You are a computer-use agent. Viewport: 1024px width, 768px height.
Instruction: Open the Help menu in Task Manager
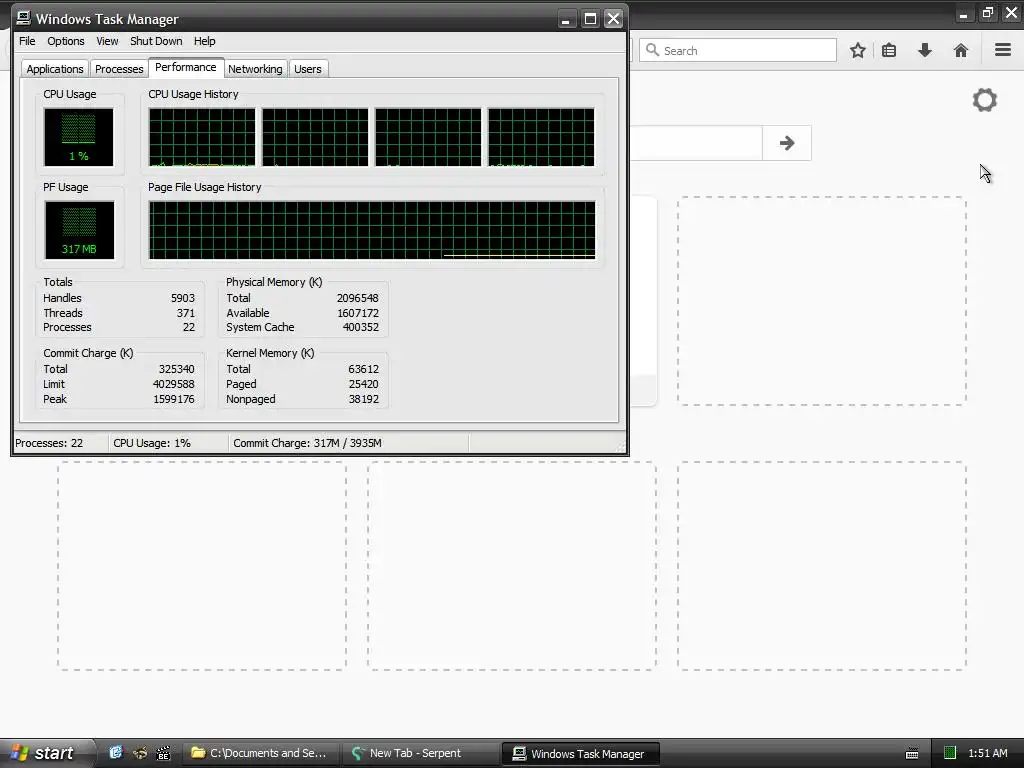204,41
